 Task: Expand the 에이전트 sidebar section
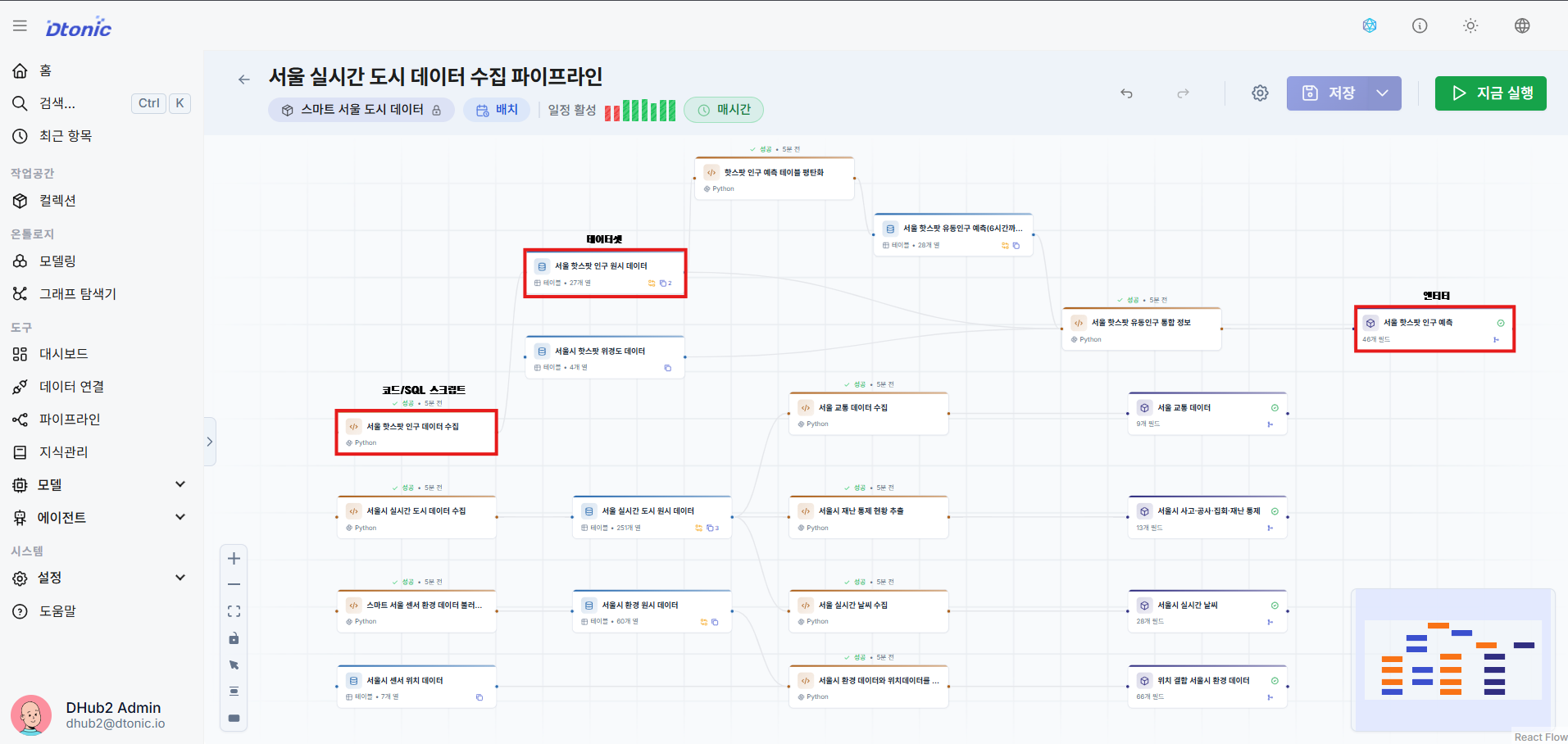tap(102, 518)
